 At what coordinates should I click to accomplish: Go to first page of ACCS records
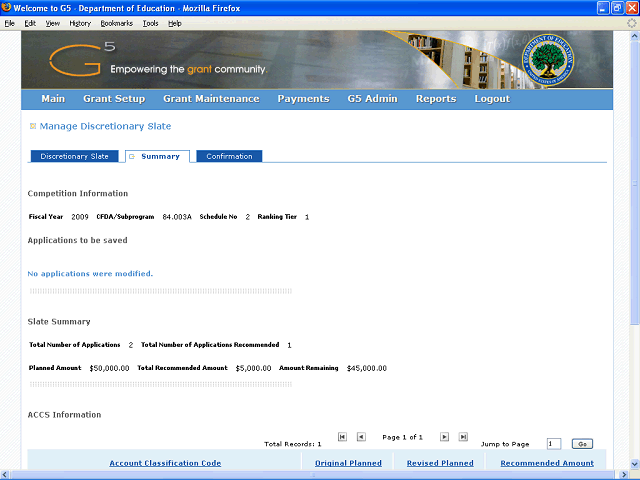342,437
